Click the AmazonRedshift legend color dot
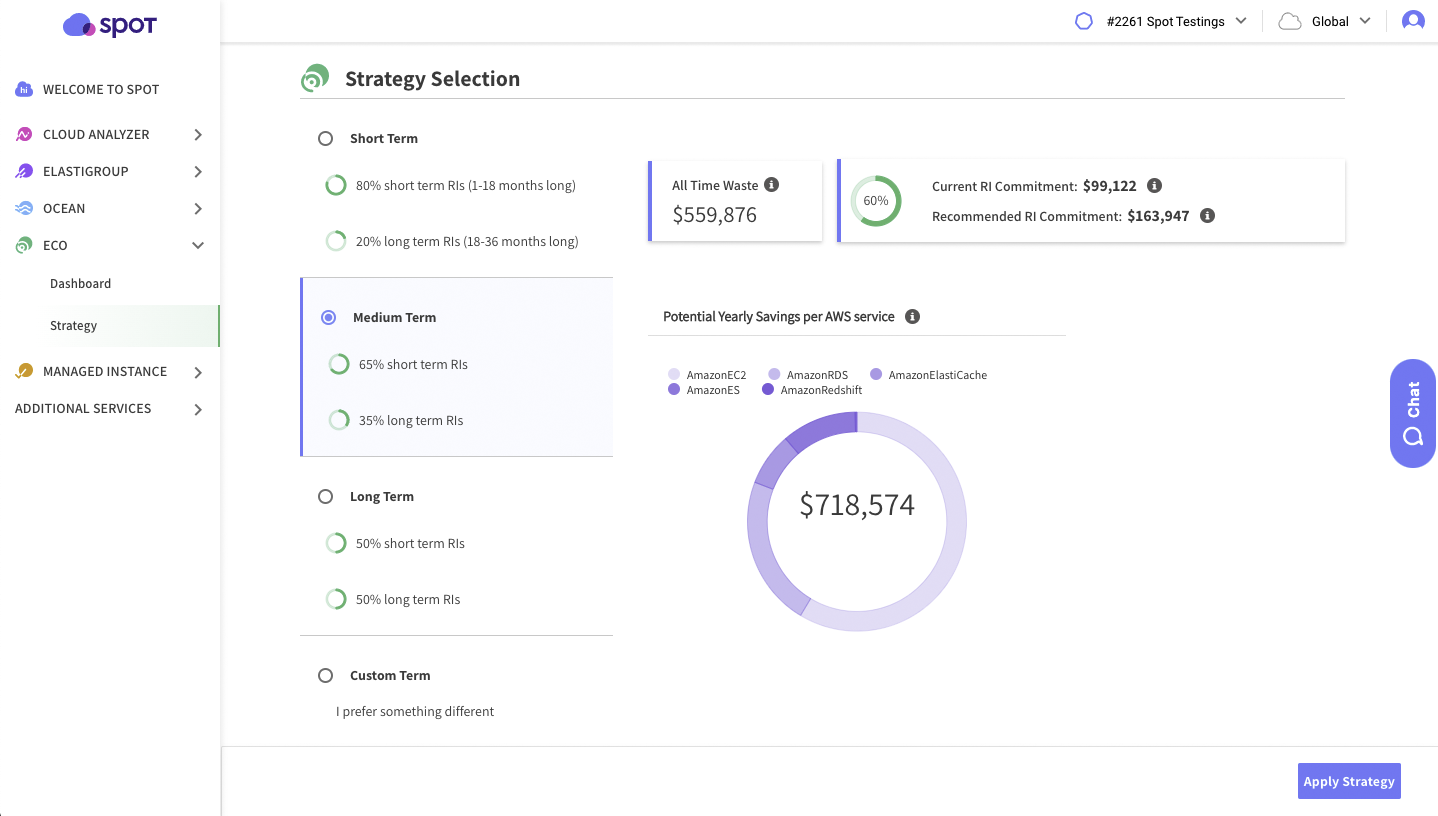This screenshot has width=1438, height=816. [768, 390]
